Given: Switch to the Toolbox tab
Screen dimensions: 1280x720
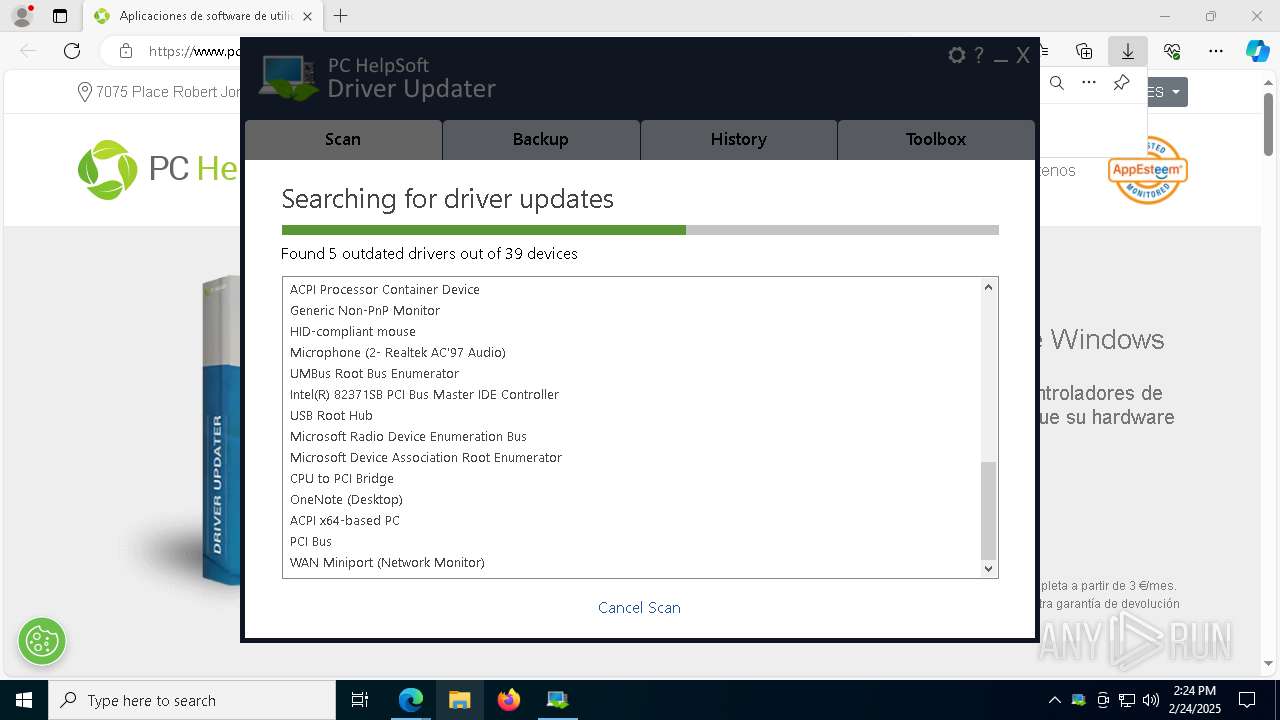Looking at the screenshot, I should (936, 140).
